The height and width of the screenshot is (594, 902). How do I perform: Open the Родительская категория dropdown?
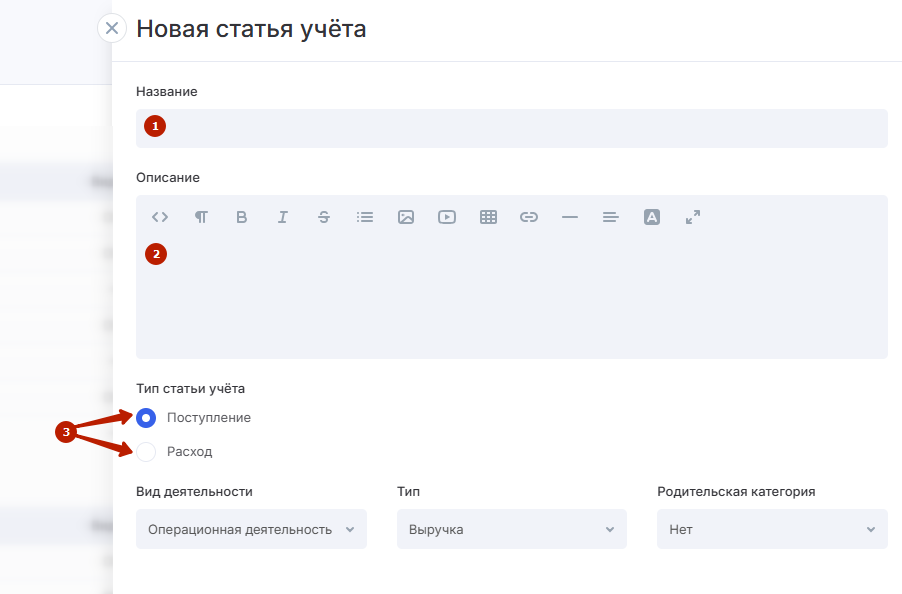pyautogui.click(x=772, y=529)
